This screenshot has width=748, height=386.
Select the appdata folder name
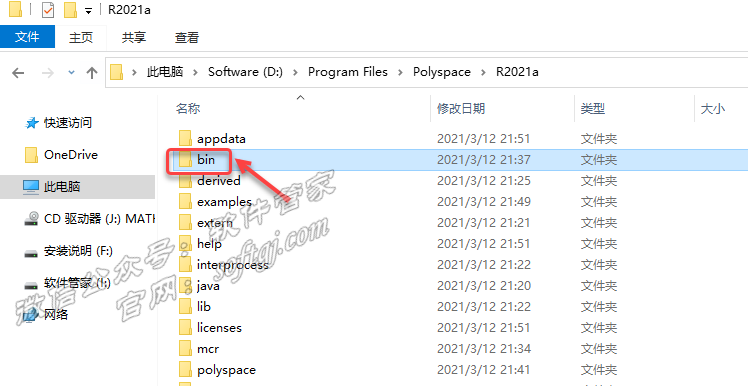[x=221, y=139]
